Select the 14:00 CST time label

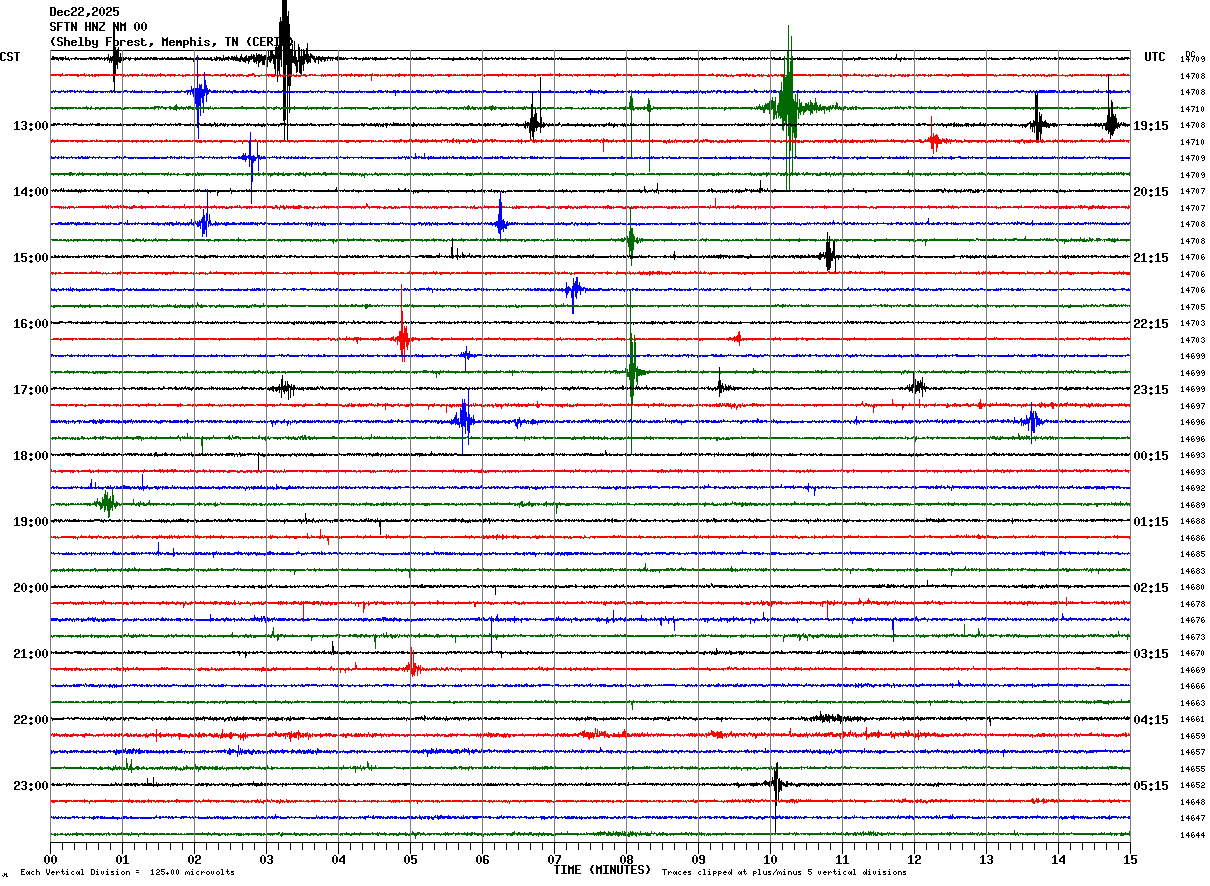30,192
